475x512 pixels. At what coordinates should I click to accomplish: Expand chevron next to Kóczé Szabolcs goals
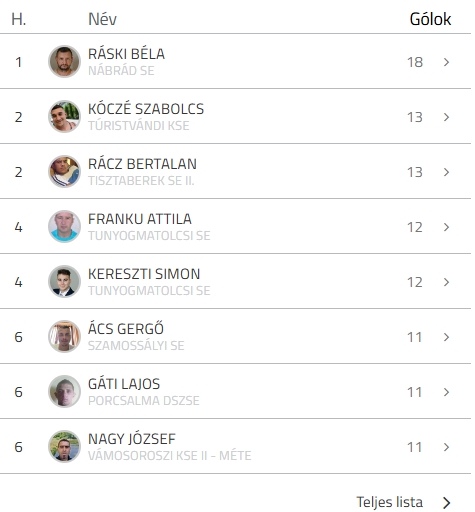[x=447, y=117]
